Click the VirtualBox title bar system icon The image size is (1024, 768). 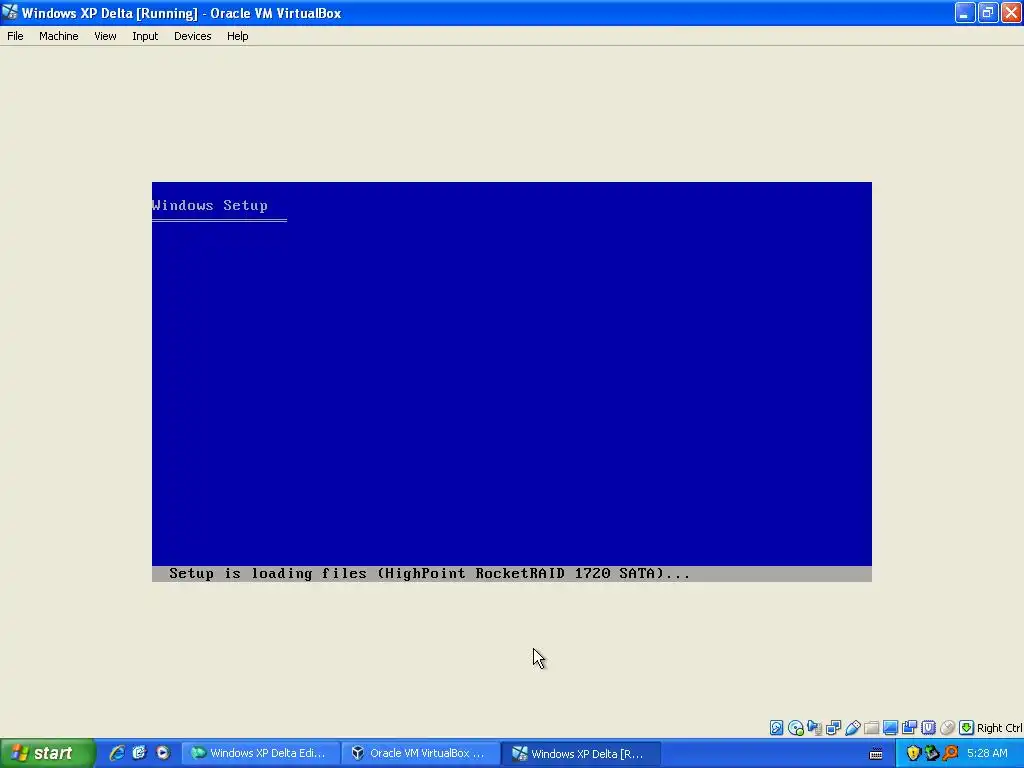10,12
